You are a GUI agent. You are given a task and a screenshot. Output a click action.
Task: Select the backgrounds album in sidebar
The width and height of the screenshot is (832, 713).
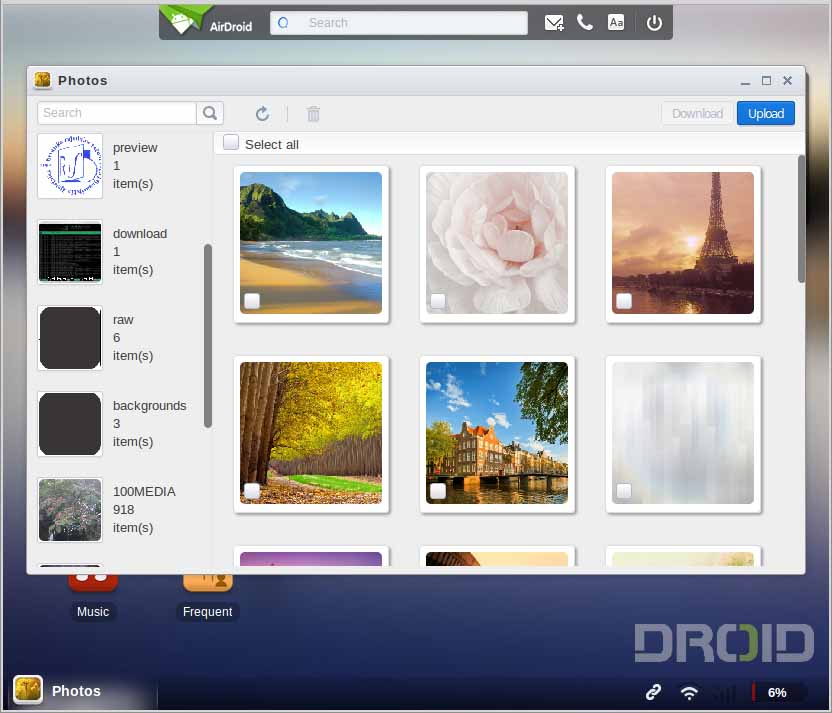(x=70, y=423)
